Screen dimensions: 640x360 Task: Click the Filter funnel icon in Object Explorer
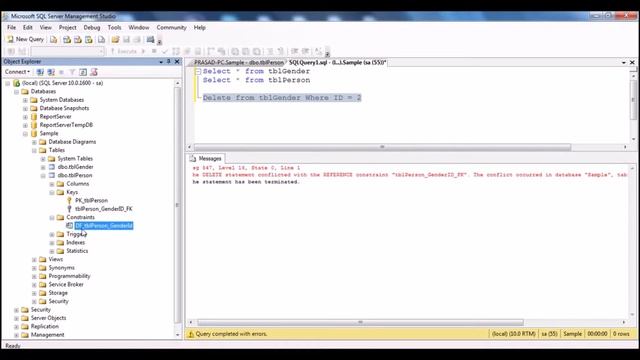click(72, 72)
